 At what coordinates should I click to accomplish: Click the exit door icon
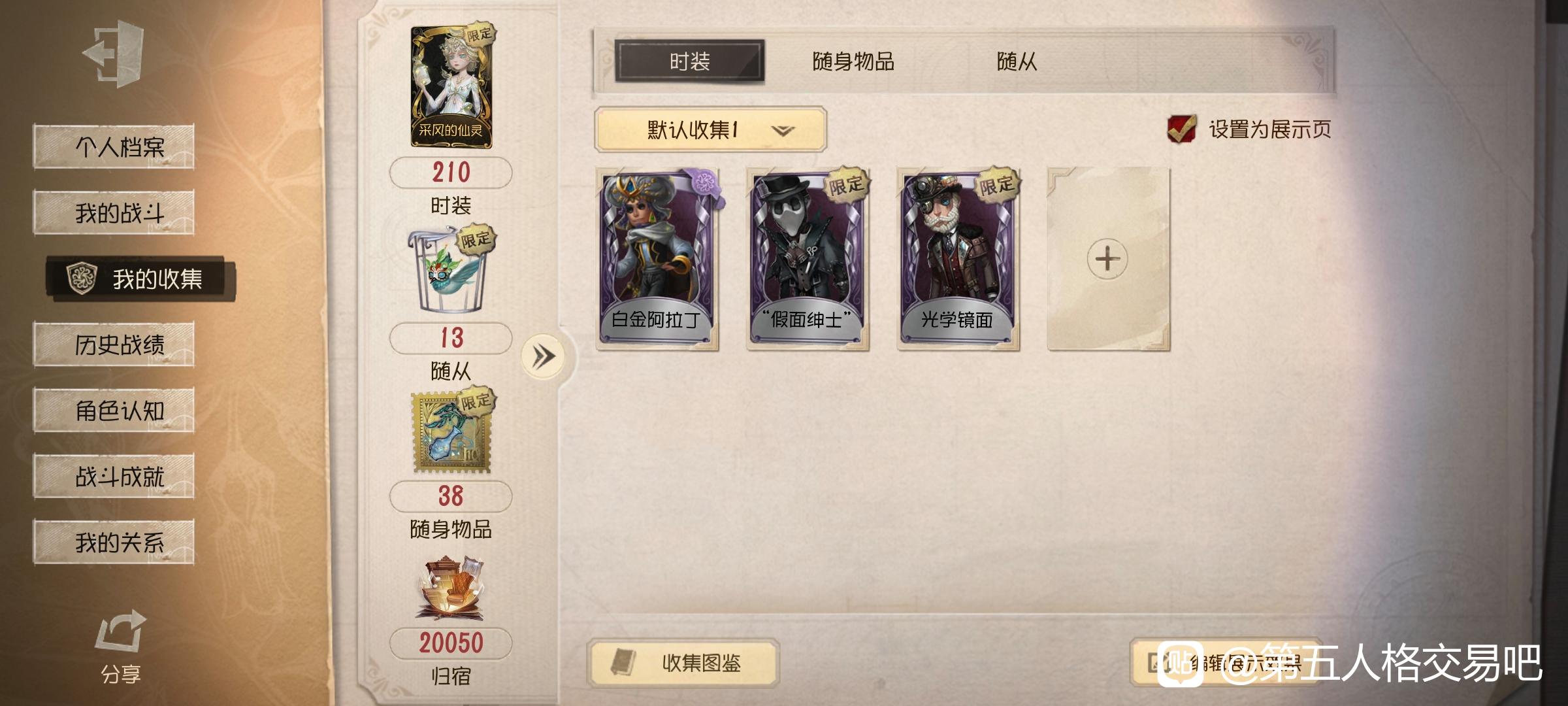113,54
